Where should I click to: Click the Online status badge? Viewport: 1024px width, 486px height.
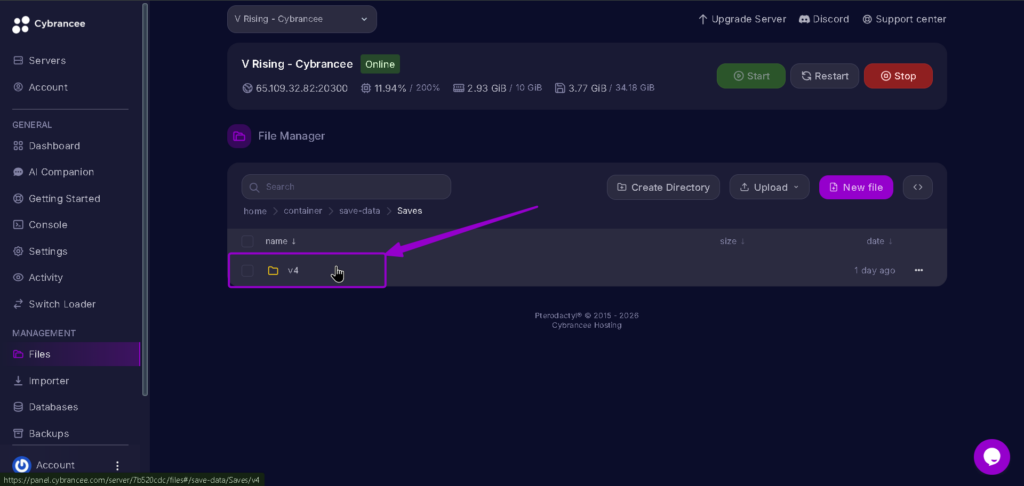(x=380, y=64)
